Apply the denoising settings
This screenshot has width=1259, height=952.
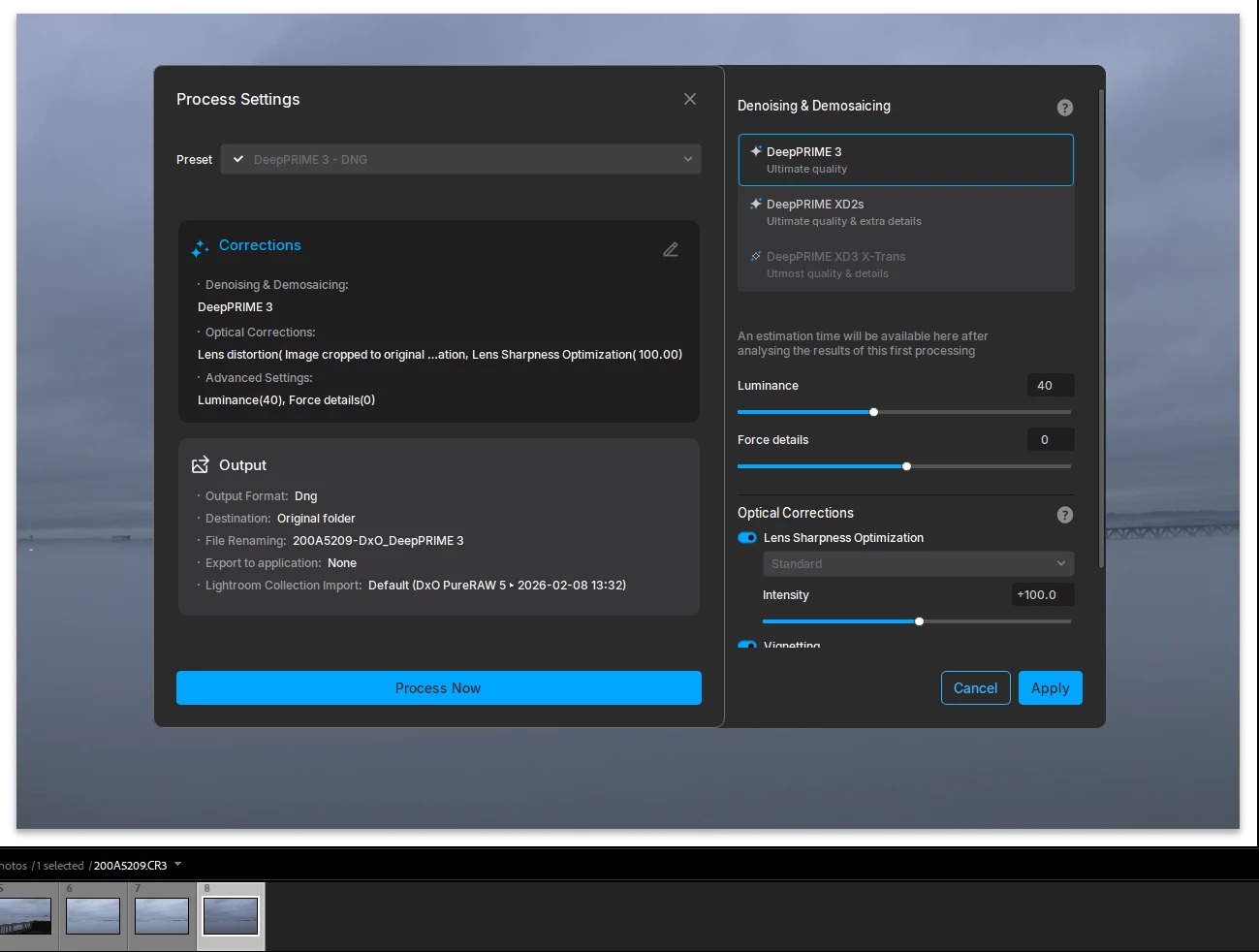1050,687
